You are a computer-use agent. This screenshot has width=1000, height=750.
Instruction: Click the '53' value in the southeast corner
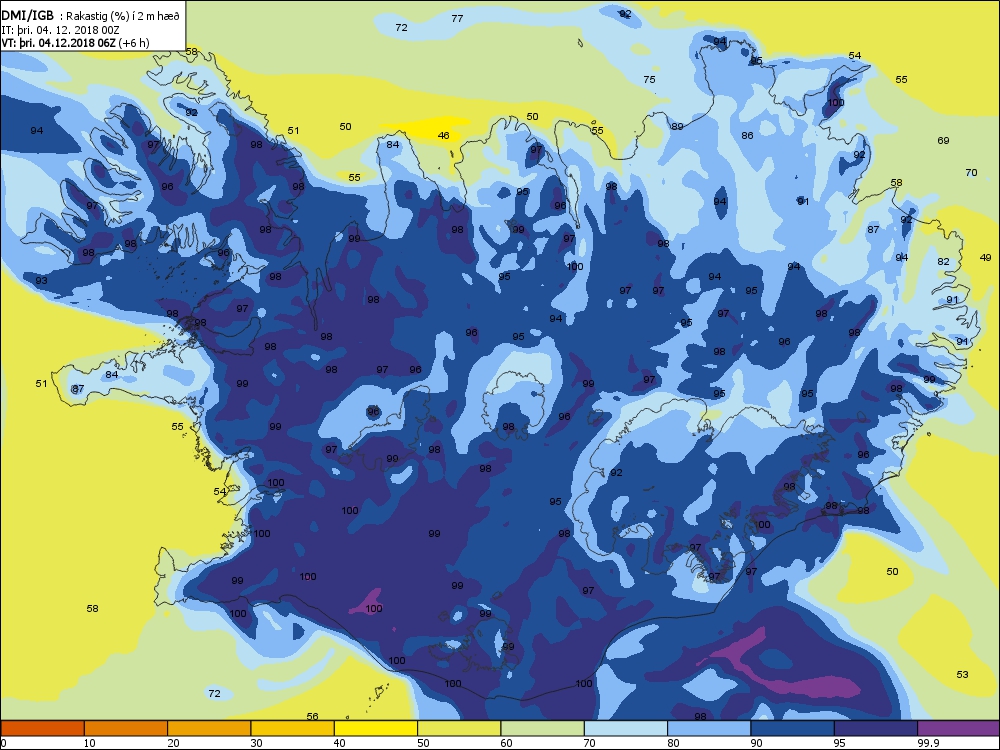[x=962, y=674]
